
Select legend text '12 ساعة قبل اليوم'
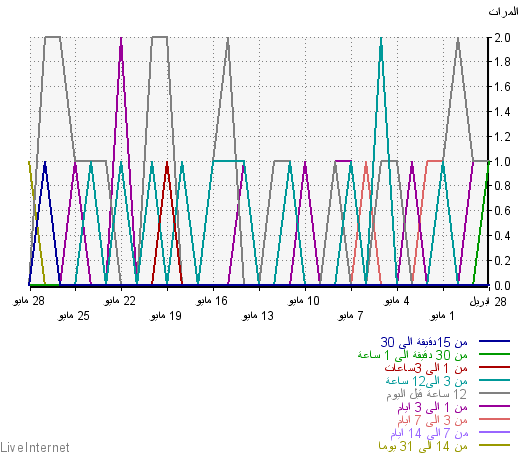pyautogui.click(x=427, y=394)
